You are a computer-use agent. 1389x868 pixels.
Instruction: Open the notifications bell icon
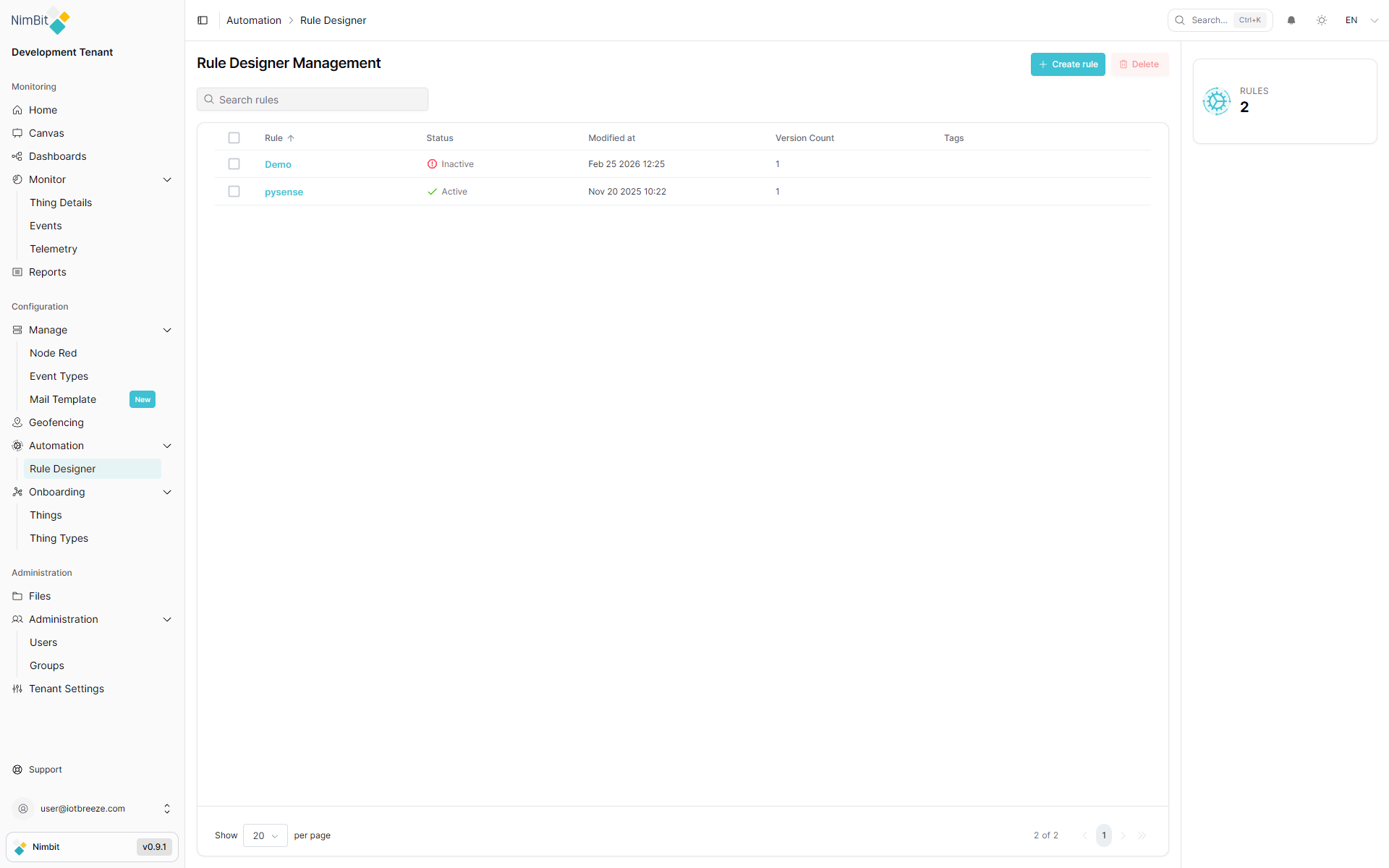(x=1291, y=20)
